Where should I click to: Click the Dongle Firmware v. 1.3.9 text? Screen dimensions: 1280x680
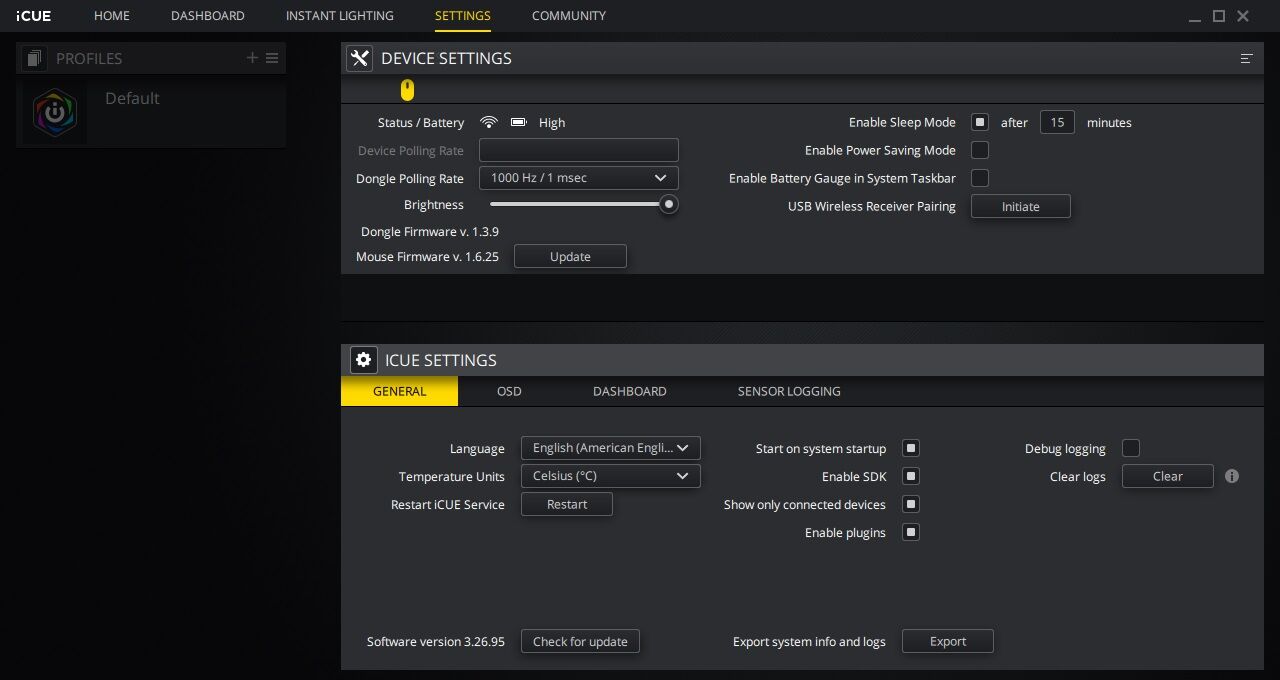pos(430,231)
